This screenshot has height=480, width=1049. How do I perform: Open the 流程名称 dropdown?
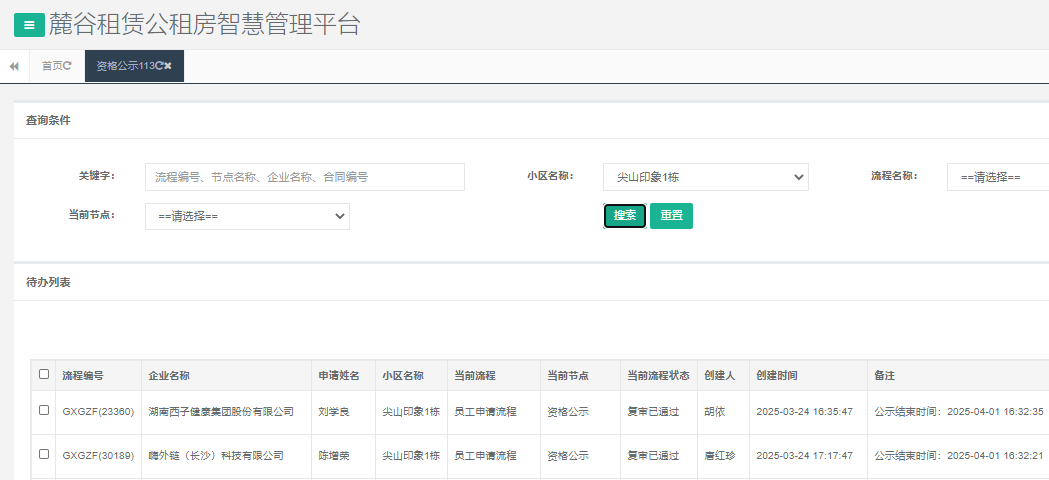click(997, 177)
